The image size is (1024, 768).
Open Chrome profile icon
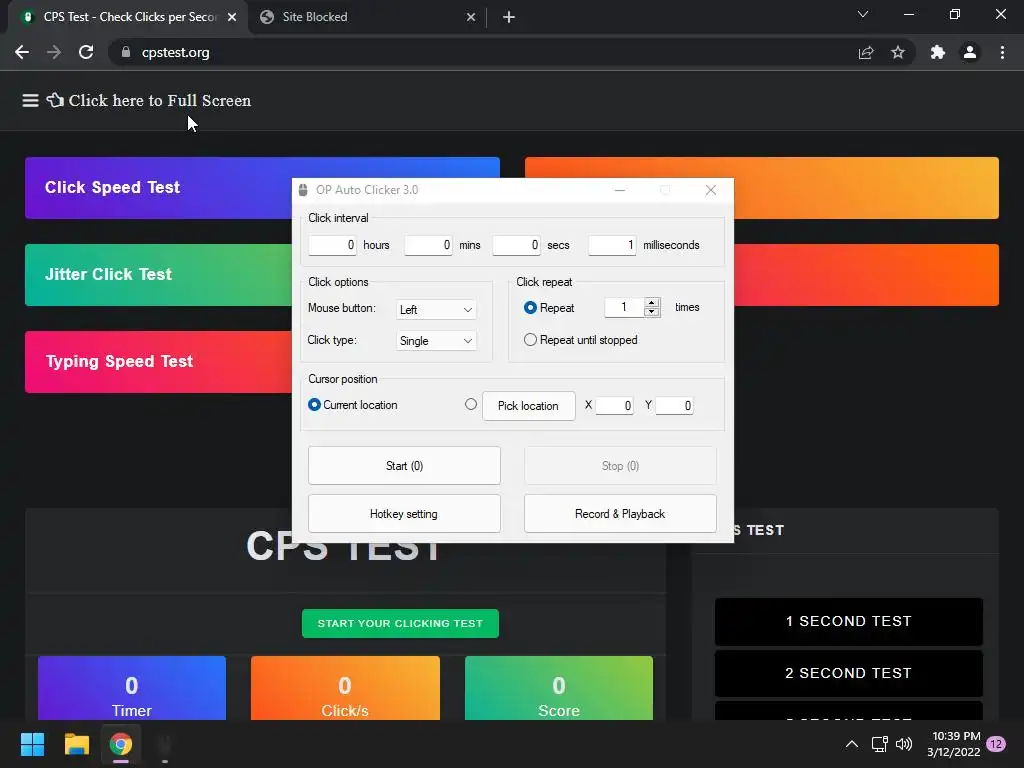(x=970, y=52)
